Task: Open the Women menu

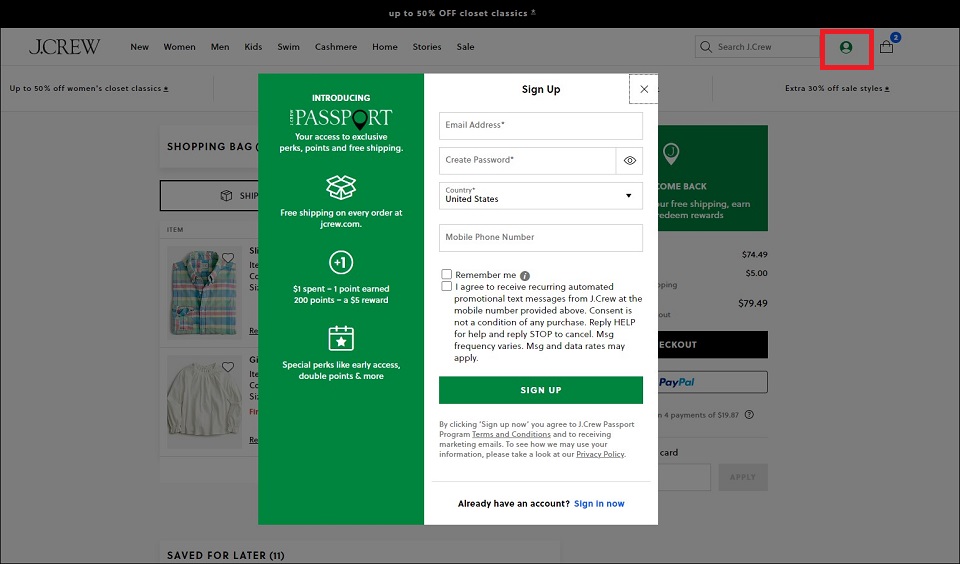Action: pos(179,47)
